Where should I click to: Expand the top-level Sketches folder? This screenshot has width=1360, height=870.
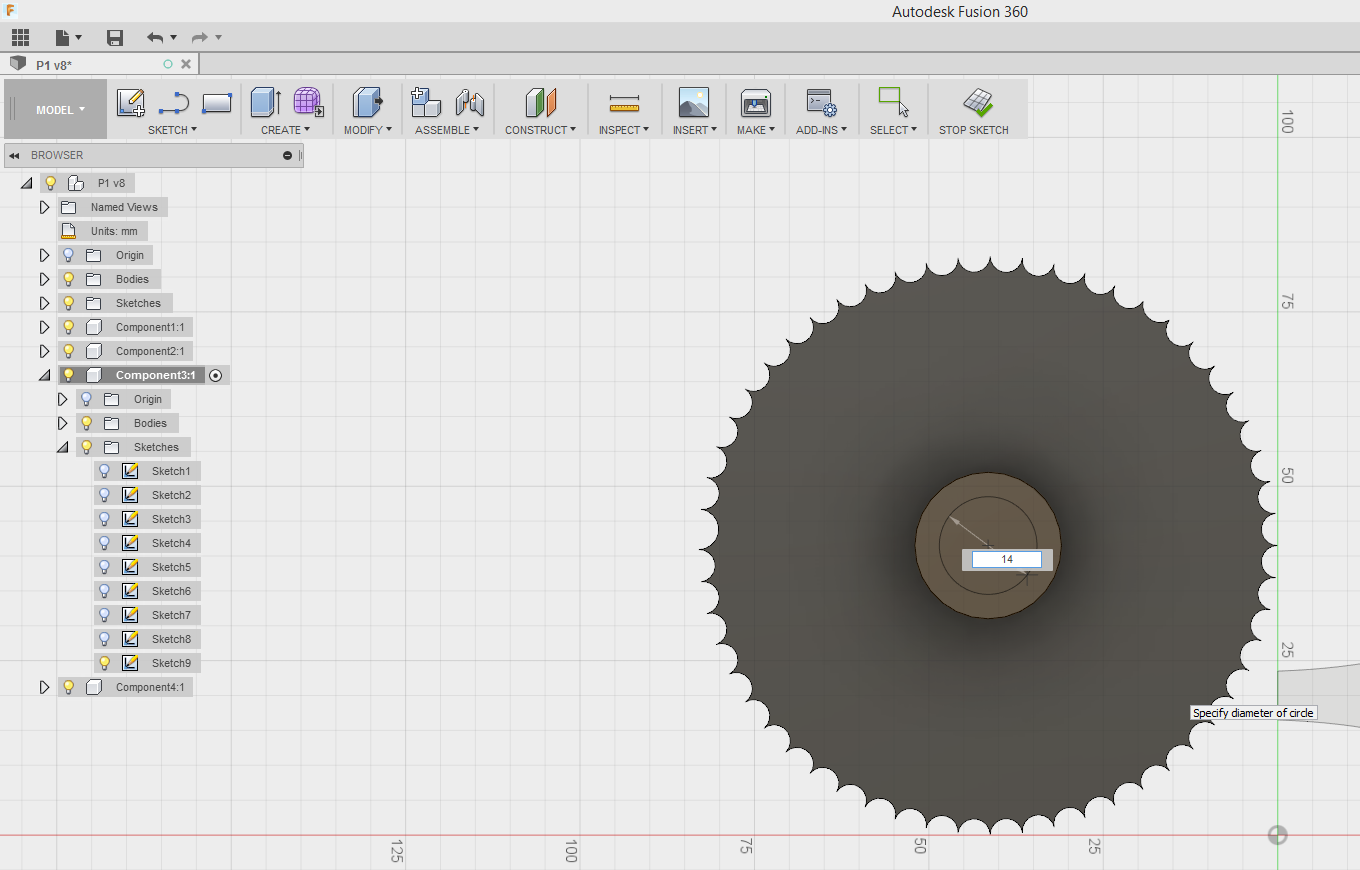click(x=44, y=303)
